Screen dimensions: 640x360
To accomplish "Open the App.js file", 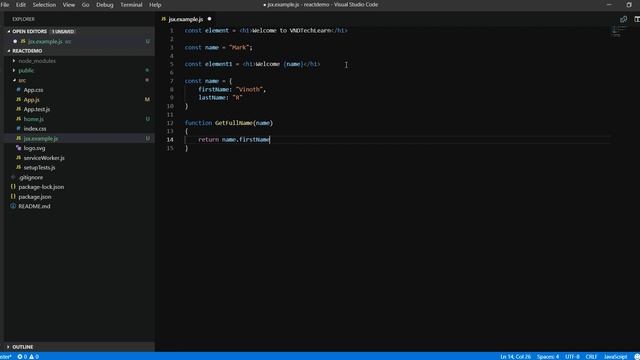I will (80, 100).
